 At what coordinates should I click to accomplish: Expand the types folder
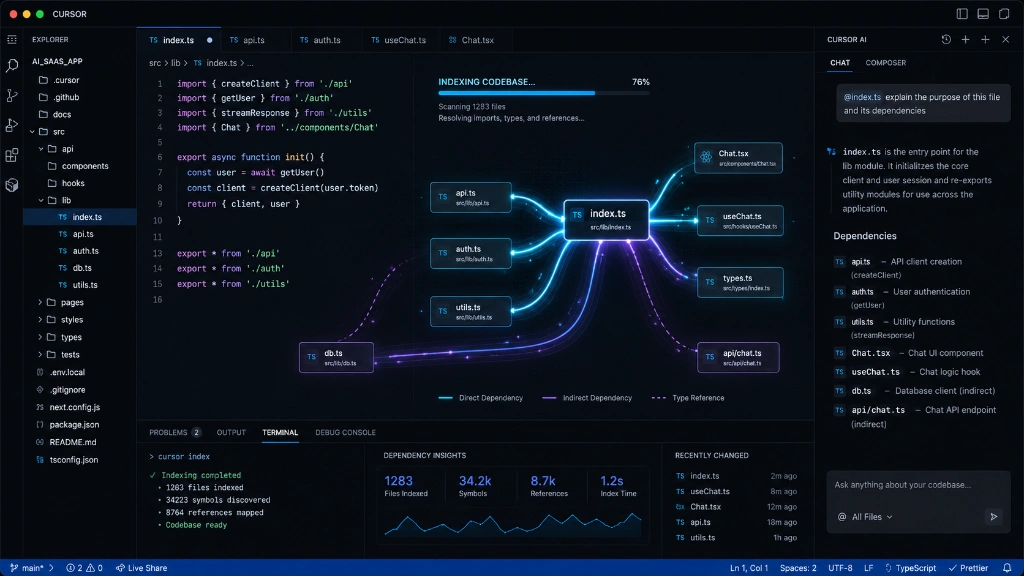40,337
